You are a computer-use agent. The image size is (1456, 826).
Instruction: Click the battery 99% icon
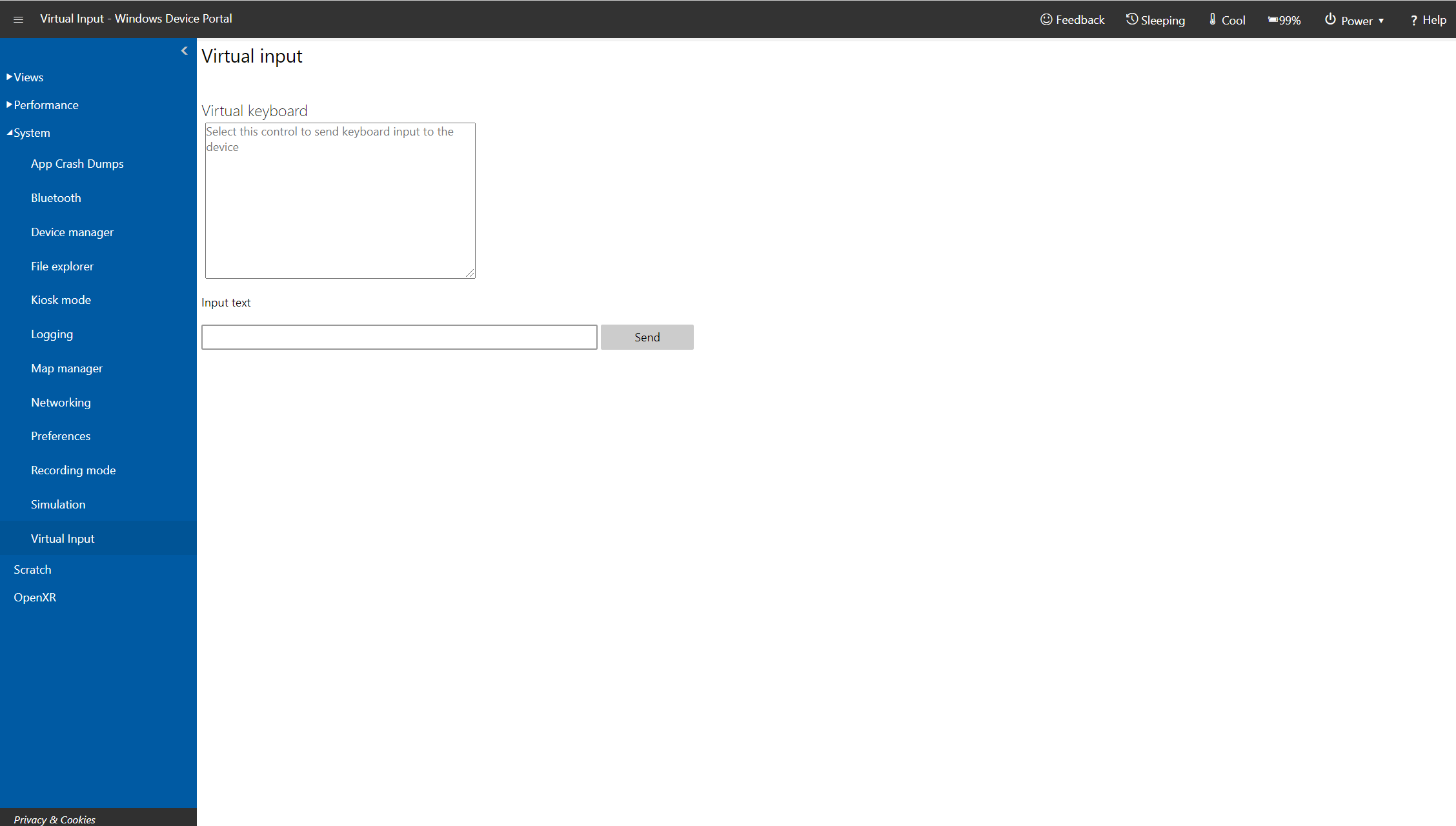1285,19
